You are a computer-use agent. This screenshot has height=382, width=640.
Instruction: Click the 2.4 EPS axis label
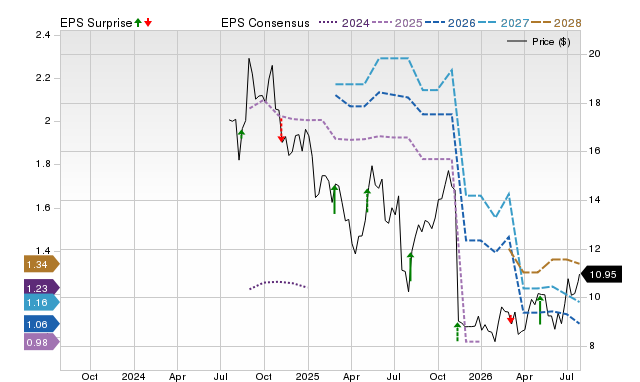tap(43, 35)
